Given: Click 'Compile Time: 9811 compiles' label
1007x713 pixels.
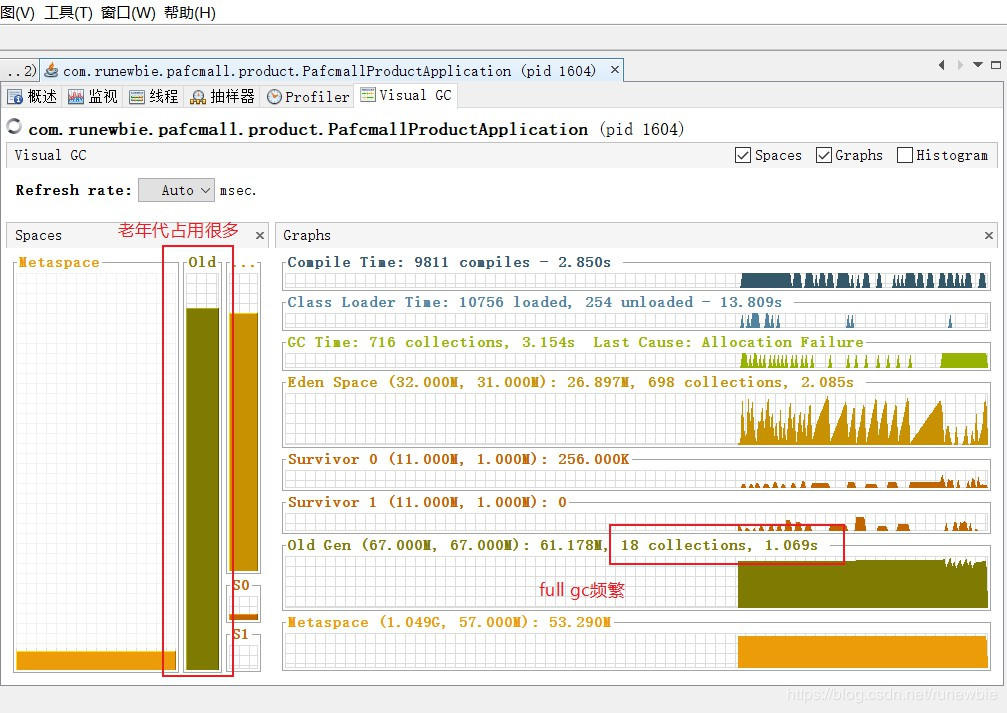Looking at the screenshot, I should coord(408,262).
